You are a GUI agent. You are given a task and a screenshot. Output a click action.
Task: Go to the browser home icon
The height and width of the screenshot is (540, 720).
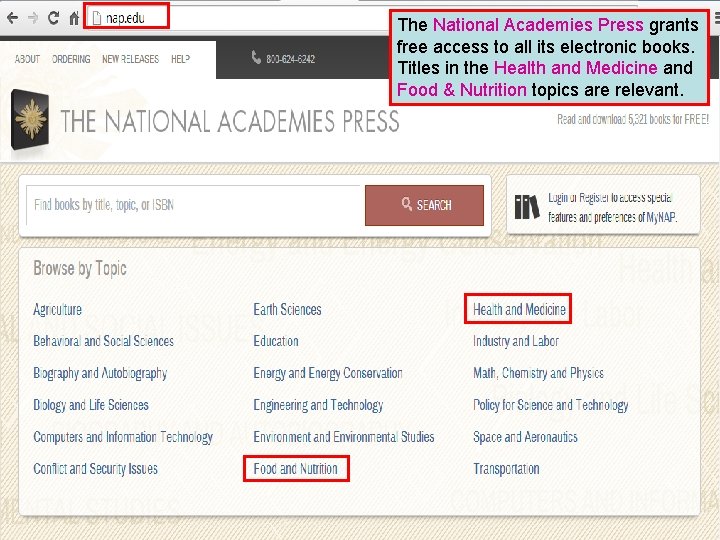(74, 18)
